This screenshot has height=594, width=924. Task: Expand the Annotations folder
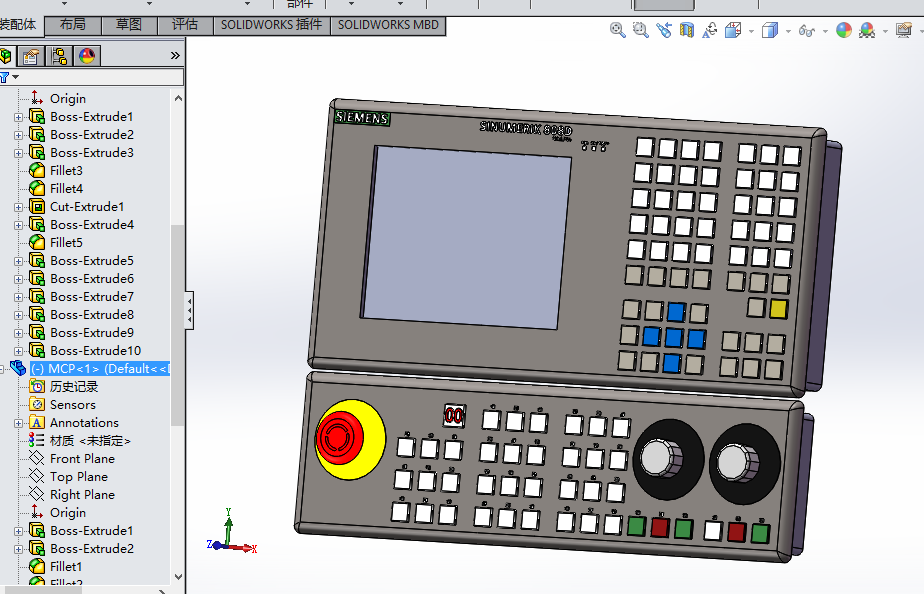pyautogui.click(x=18, y=423)
